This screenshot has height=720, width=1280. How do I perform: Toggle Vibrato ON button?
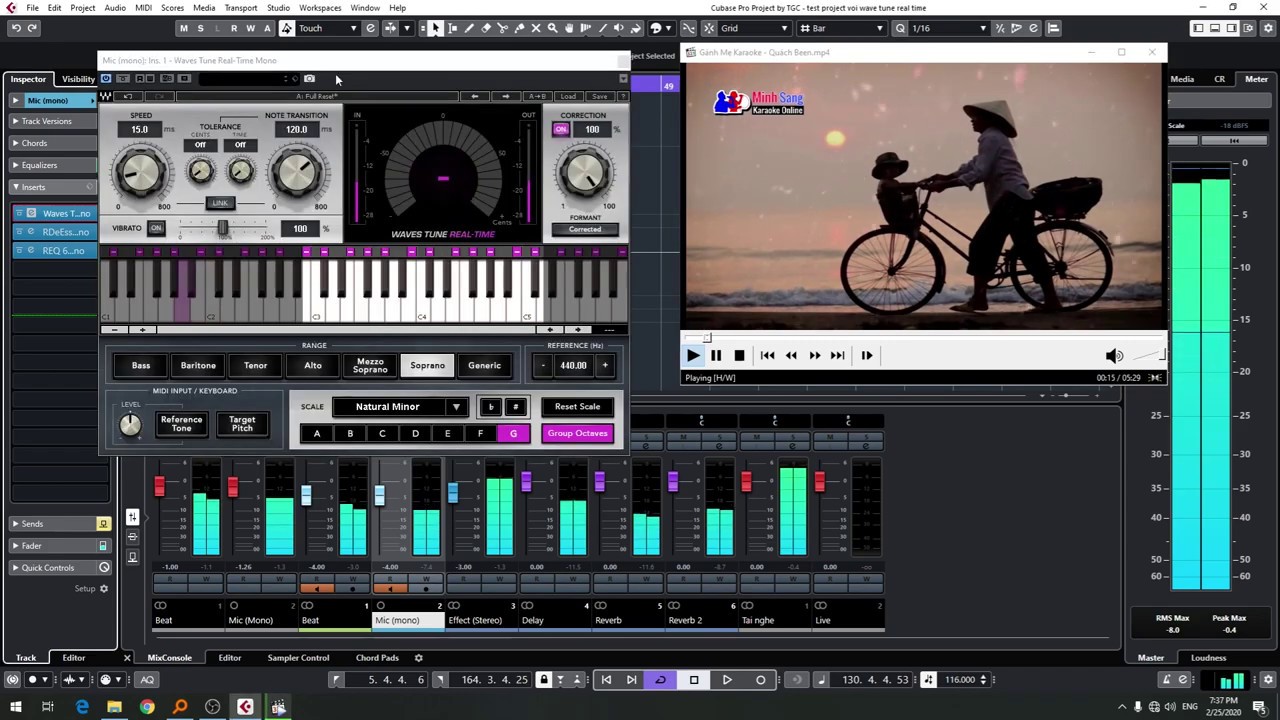pyautogui.click(x=156, y=228)
